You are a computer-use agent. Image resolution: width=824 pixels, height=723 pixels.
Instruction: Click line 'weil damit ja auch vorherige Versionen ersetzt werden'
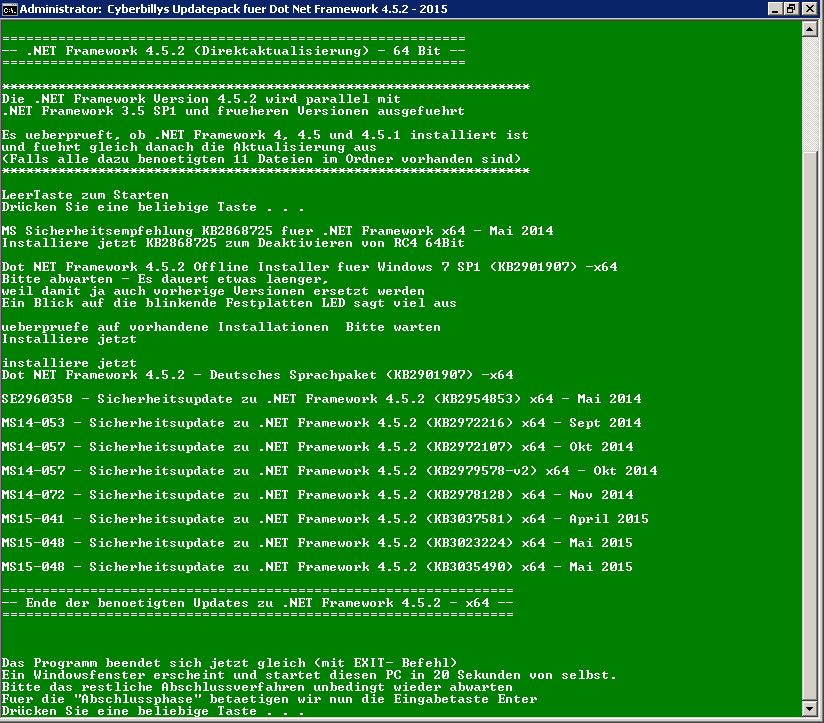click(x=213, y=291)
